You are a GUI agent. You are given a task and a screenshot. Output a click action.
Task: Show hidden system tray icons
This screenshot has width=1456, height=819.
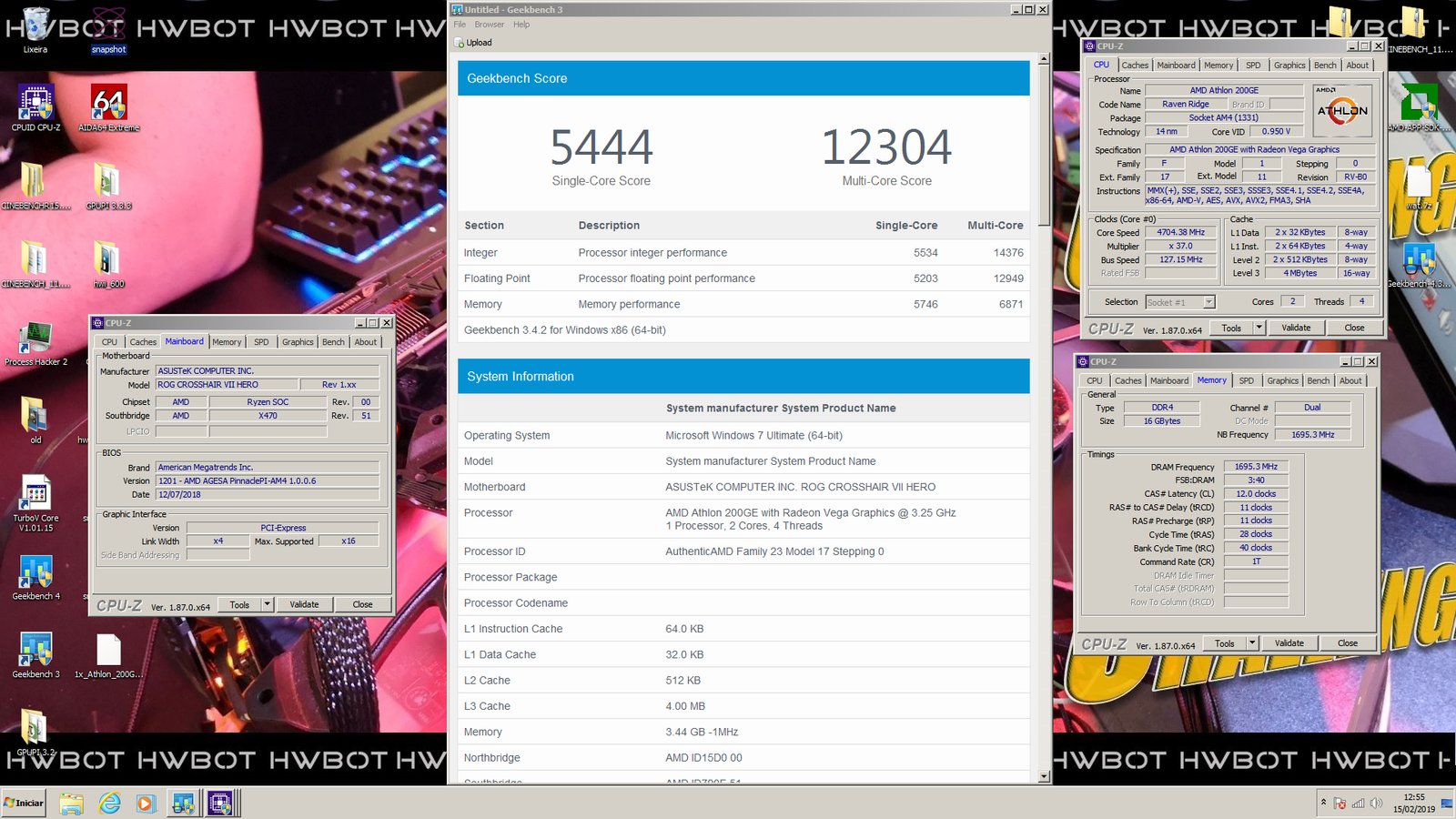pyautogui.click(x=1323, y=803)
